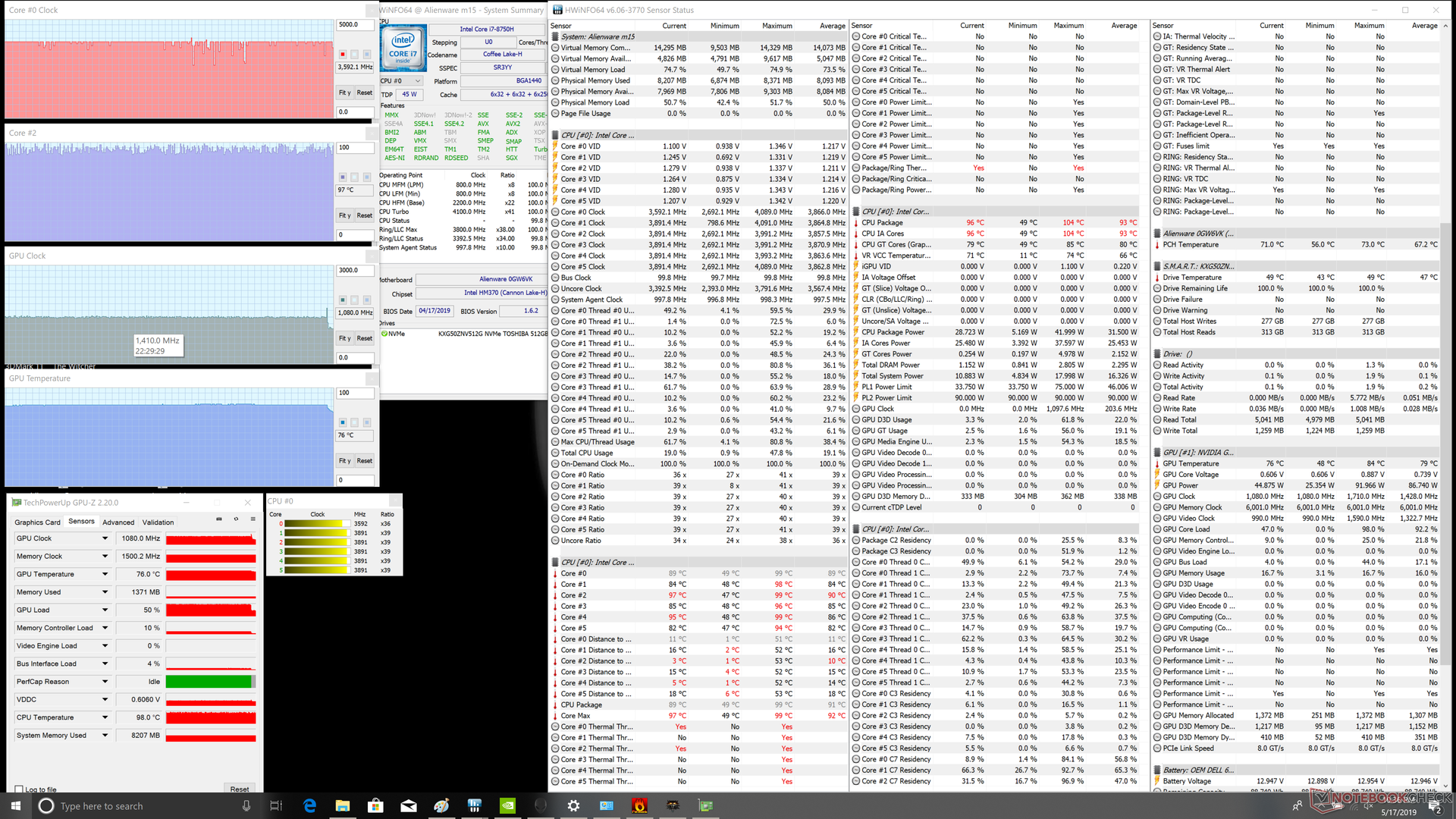1456x819 pixels.
Task: Open FurMark icon in the taskbar
Action: [x=639, y=805]
